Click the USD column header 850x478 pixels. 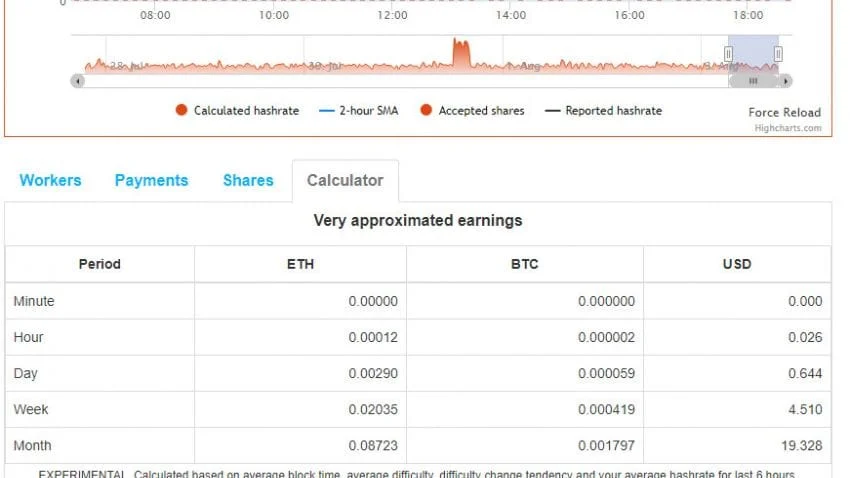coord(737,264)
